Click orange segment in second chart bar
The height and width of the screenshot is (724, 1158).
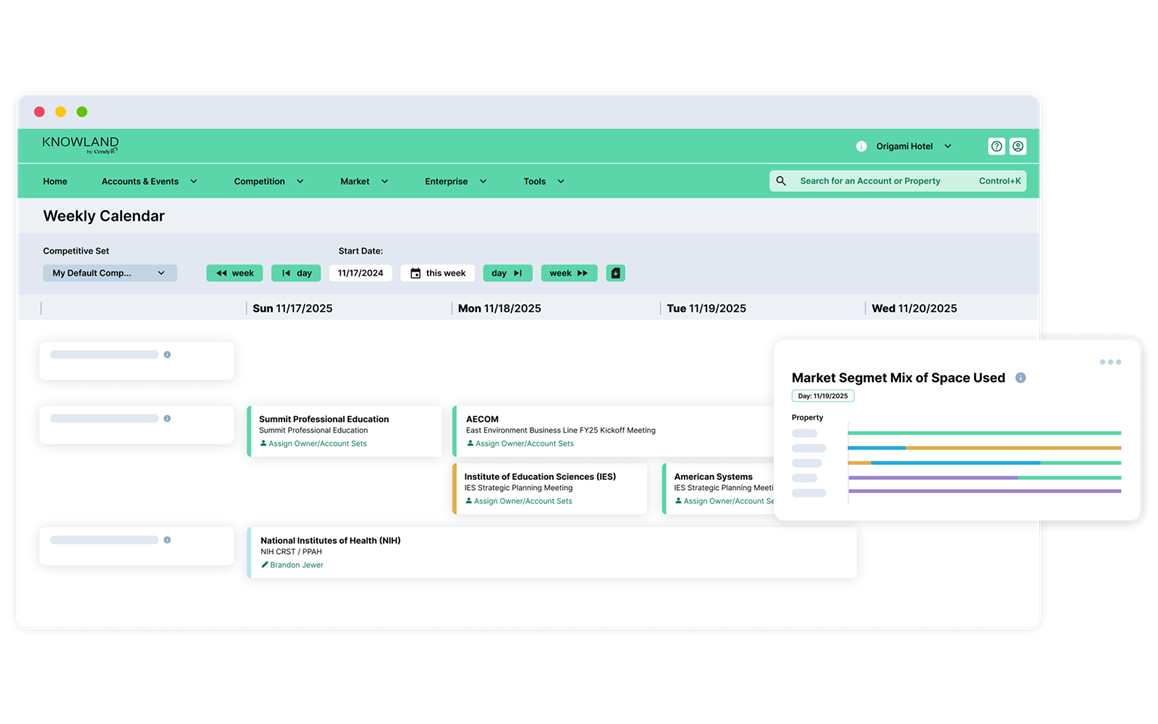coord(1013,448)
